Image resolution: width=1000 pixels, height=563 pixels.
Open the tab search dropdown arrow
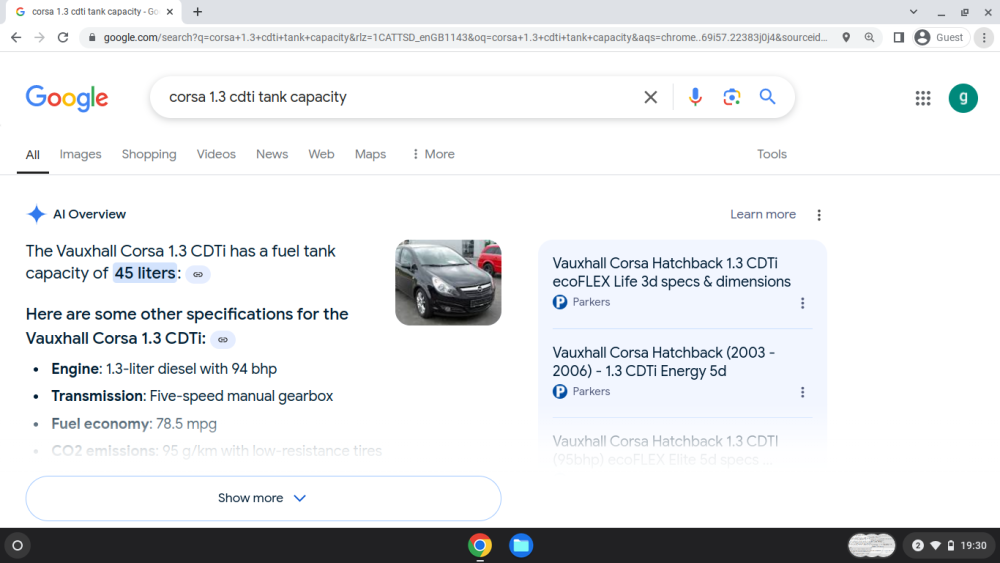click(x=913, y=11)
